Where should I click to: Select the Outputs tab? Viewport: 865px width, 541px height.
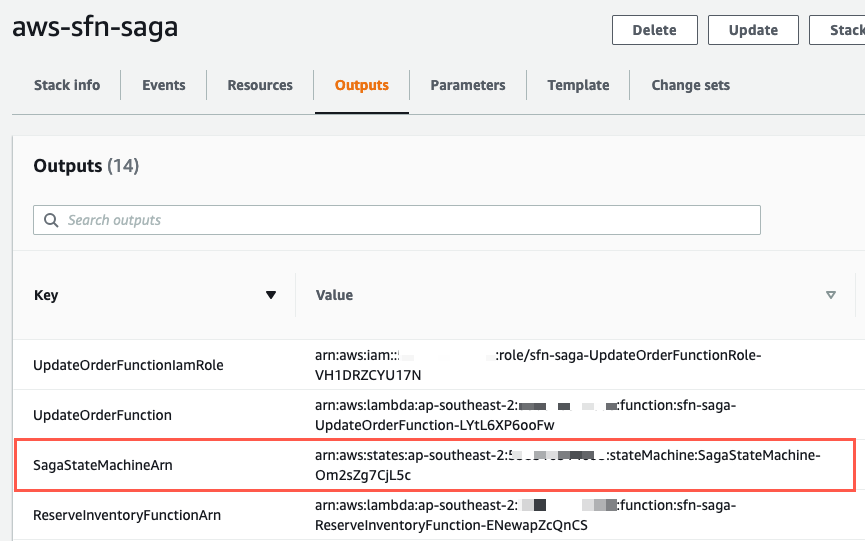[x=362, y=85]
